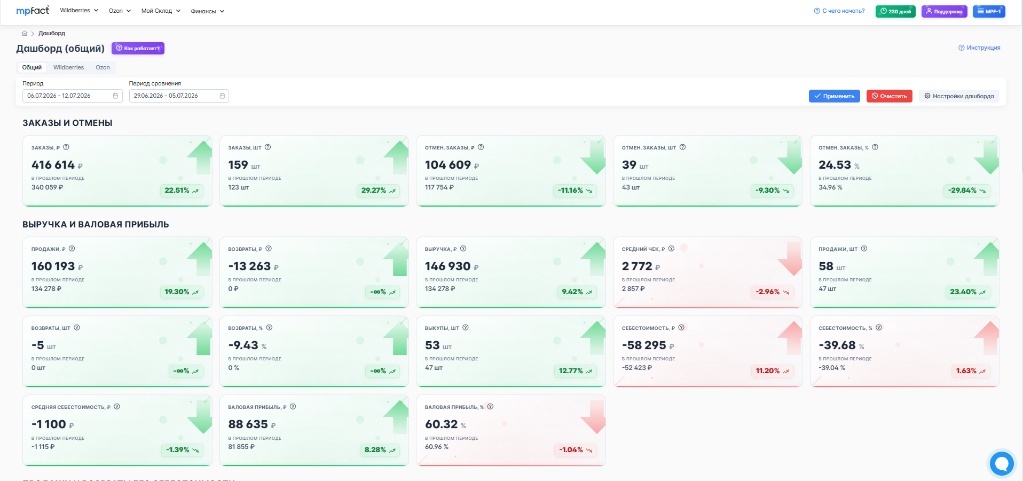Open the Инструкция link
The height and width of the screenshot is (481, 1023).
pos(979,48)
